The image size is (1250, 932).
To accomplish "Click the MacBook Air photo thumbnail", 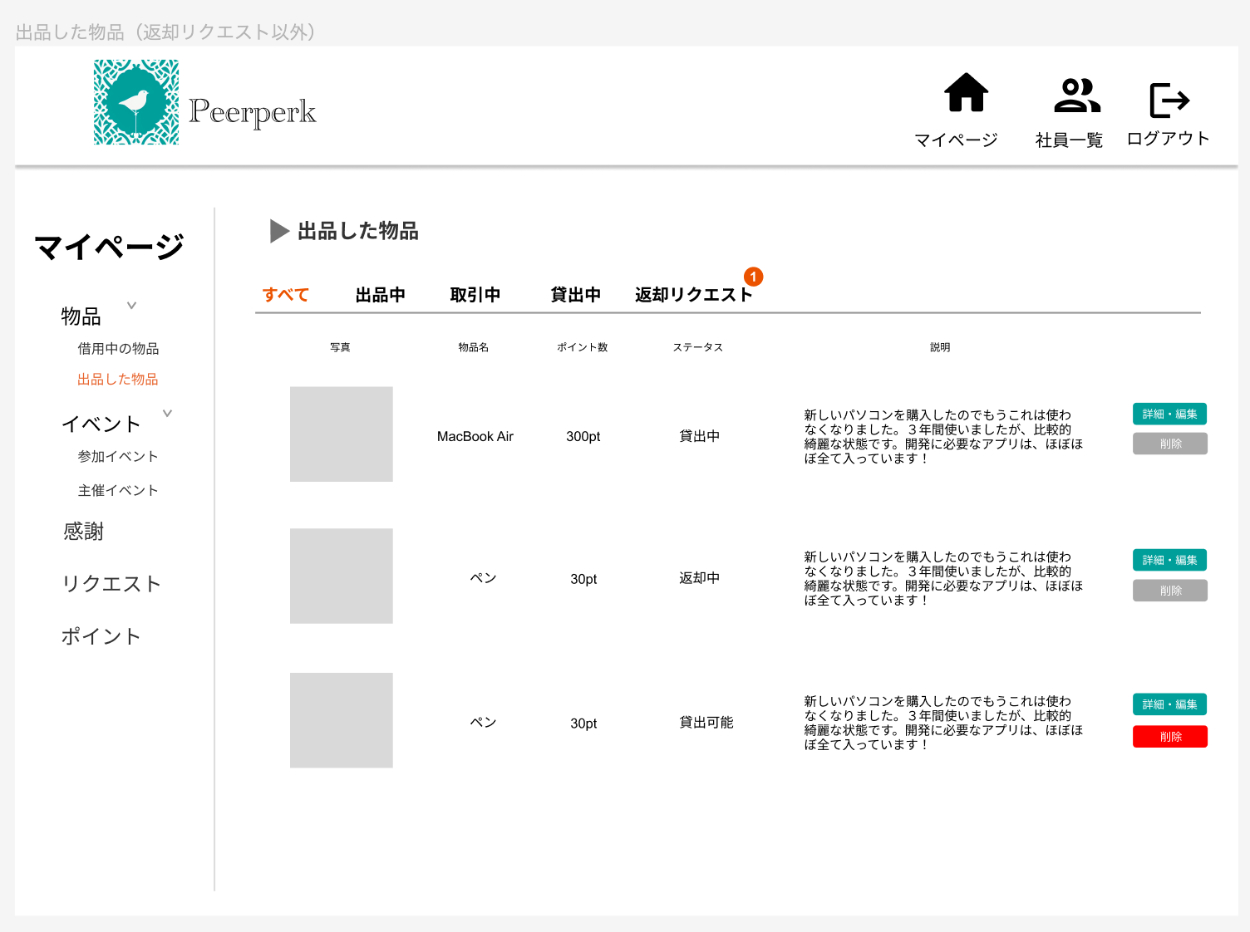I will pyautogui.click(x=341, y=434).
